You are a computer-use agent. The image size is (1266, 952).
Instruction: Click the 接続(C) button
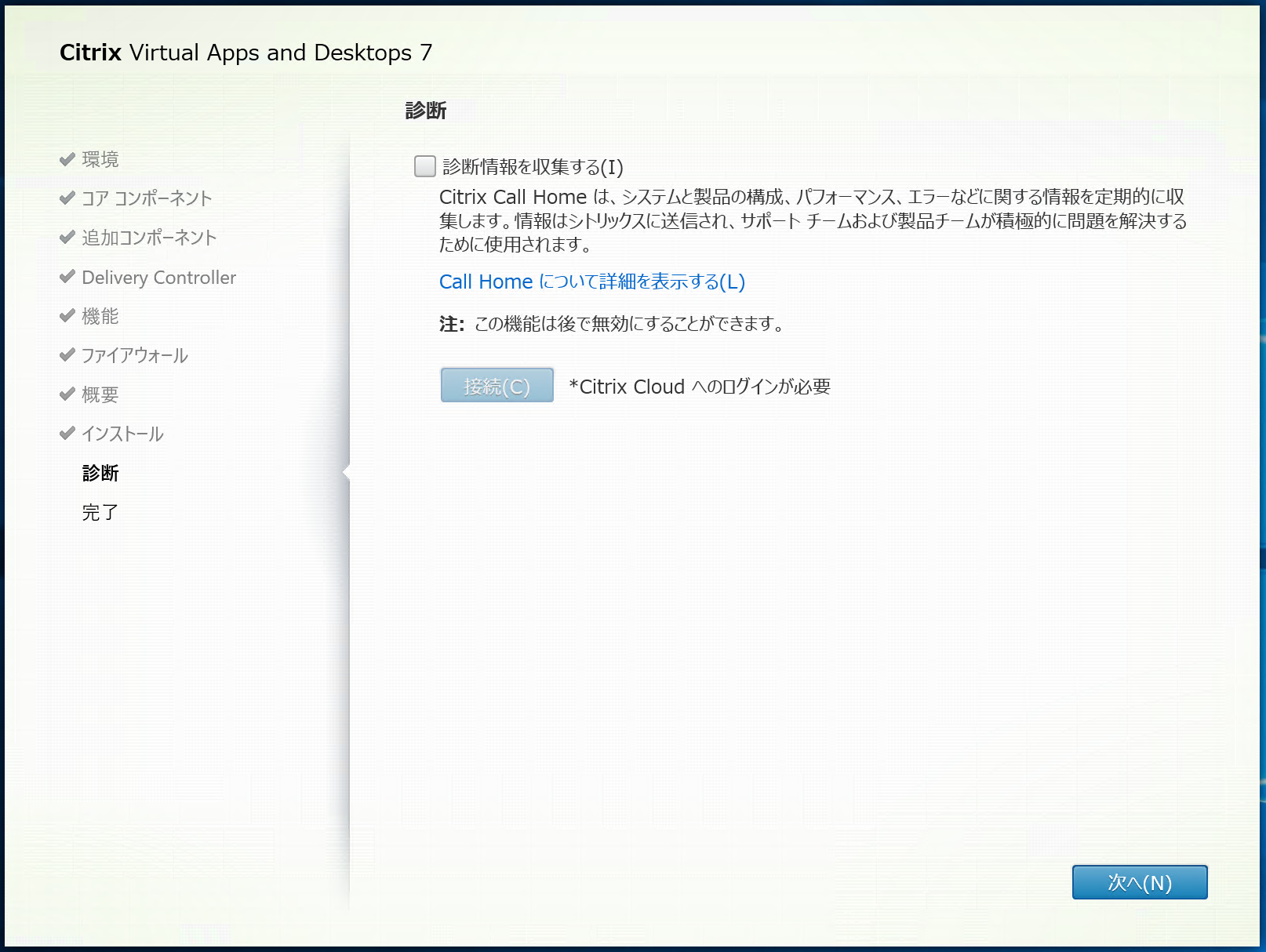pyautogui.click(x=496, y=385)
